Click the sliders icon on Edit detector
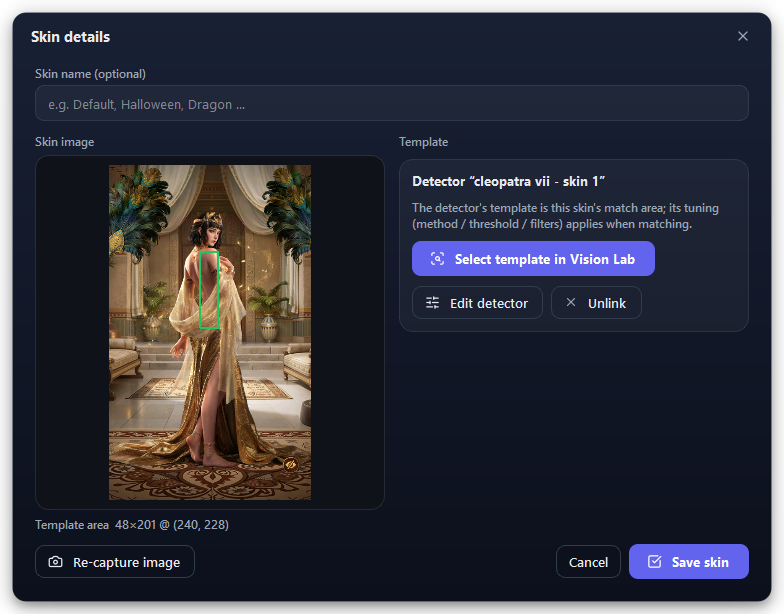The height and width of the screenshot is (614, 784). [x=432, y=302]
